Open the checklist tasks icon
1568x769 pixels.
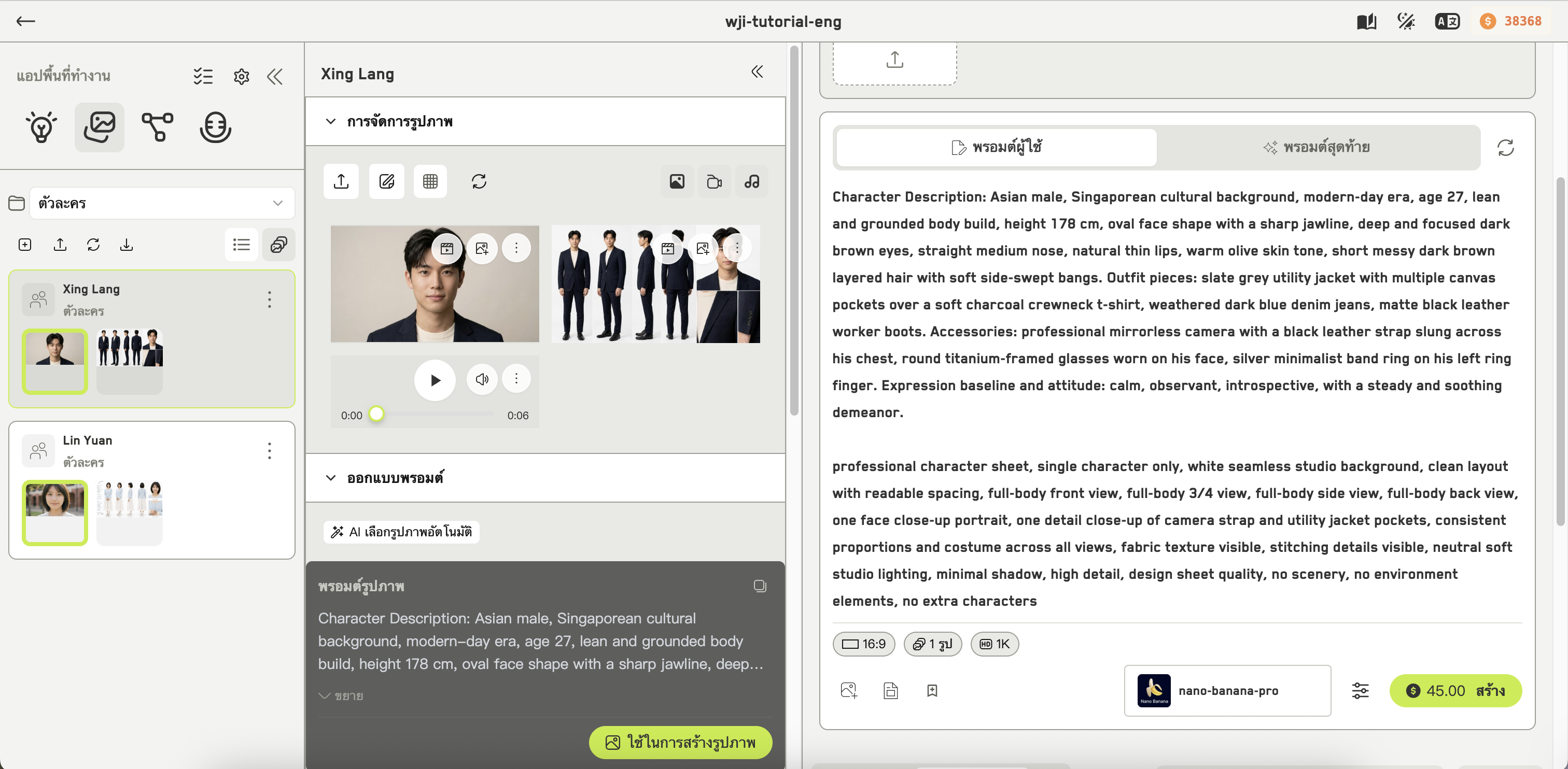[203, 76]
